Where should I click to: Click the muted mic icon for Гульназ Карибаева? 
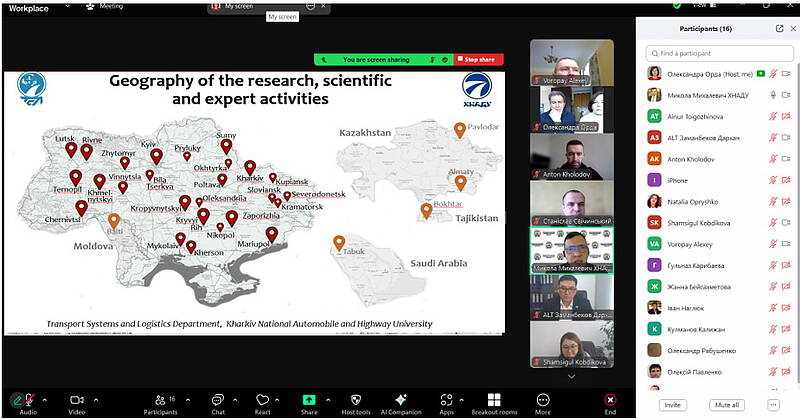pyautogui.click(x=773, y=265)
